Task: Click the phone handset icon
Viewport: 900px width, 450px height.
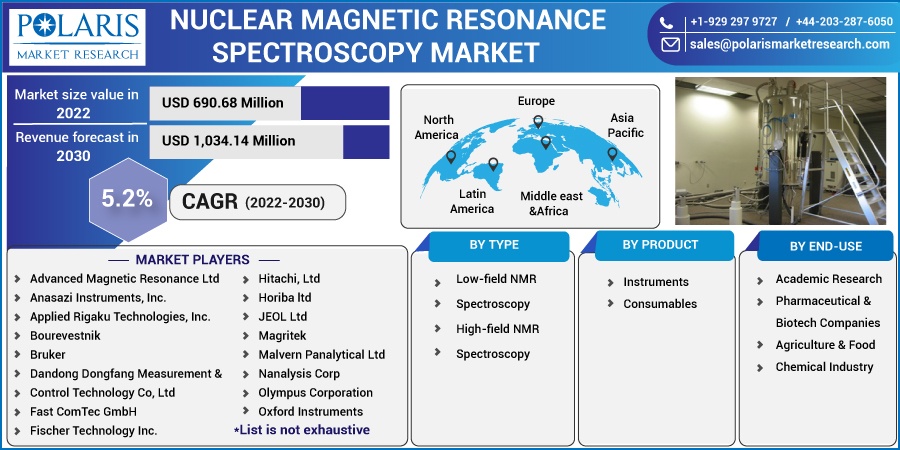Action: (x=666, y=23)
